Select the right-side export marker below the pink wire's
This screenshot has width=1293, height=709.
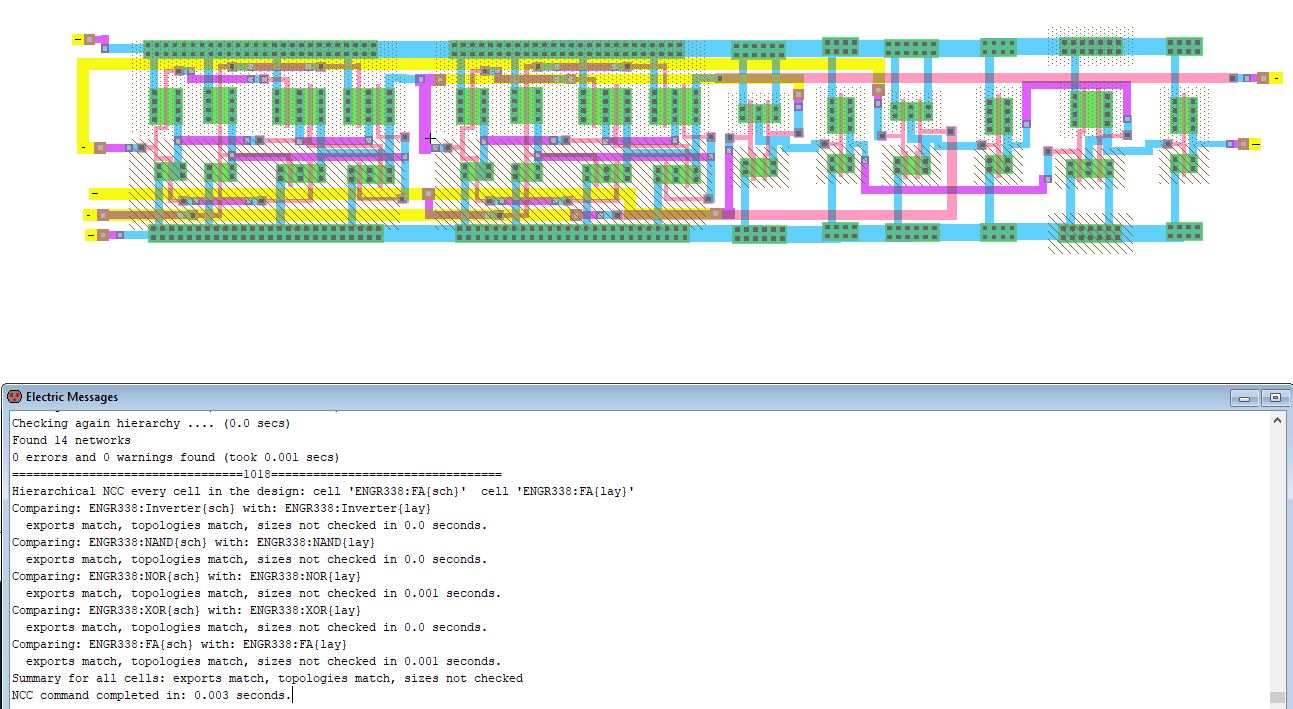pyautogui.click(x=1255, y=144)
